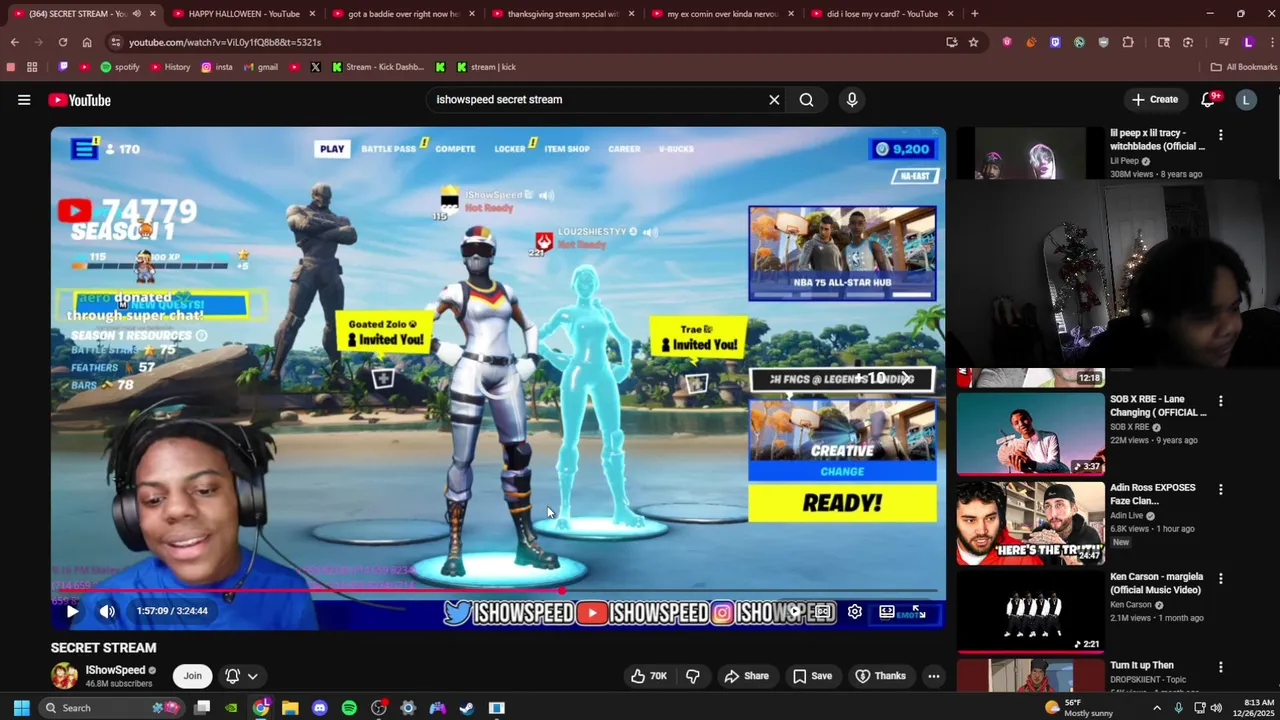Play the paused SECRET STREAM video
This screenshot has height=720, width=1280.
point(72,611)
